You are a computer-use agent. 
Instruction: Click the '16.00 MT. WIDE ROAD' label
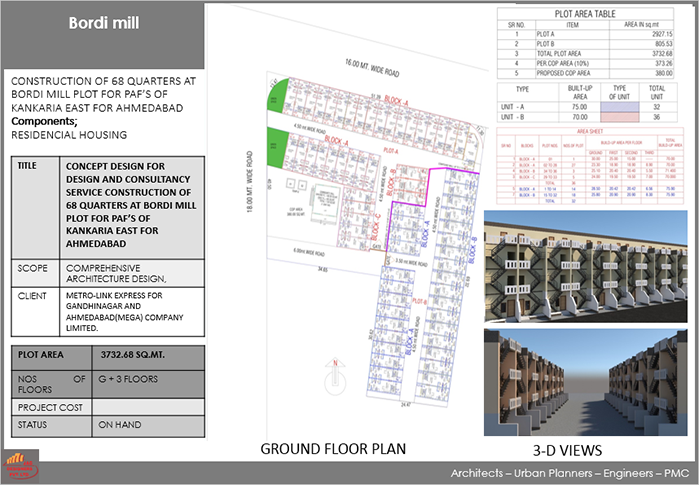(372, 68)
